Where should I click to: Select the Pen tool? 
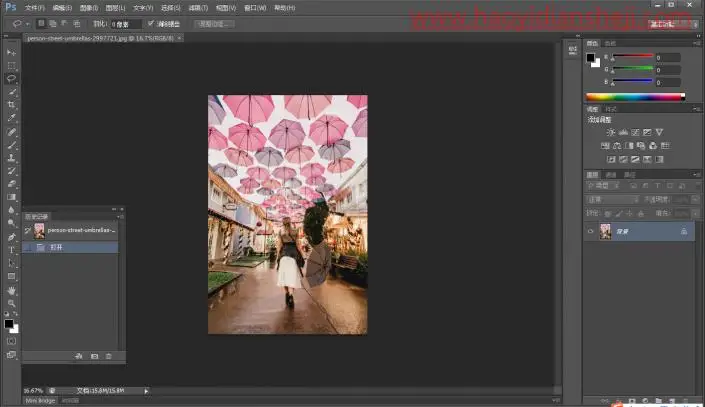coord(11,237)
